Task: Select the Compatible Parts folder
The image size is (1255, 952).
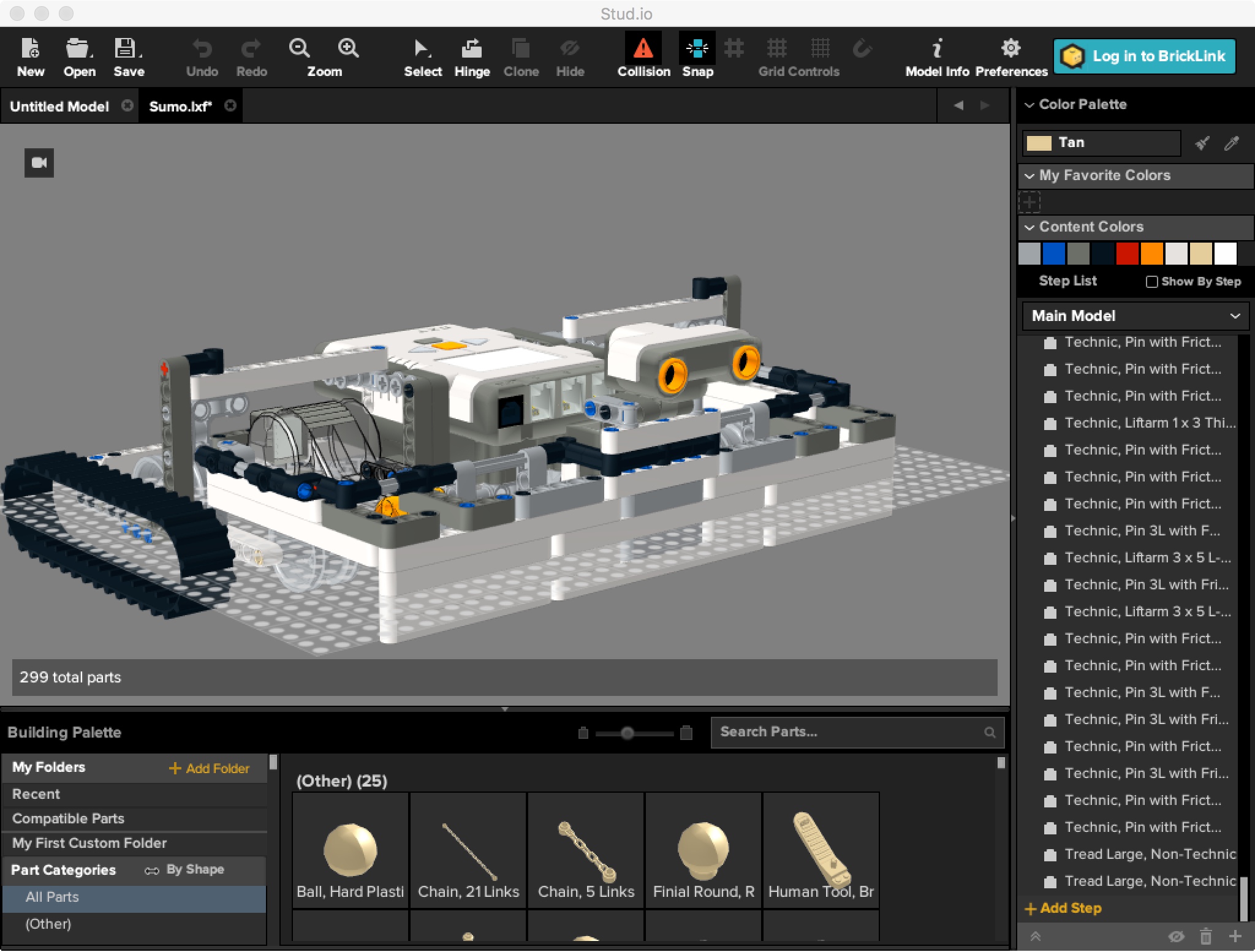Action: tap(68, 819)
